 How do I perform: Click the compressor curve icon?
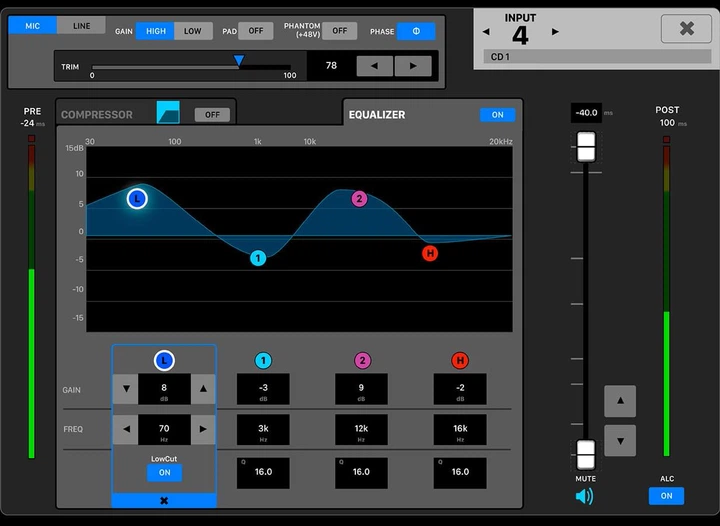tap(168, 112)
